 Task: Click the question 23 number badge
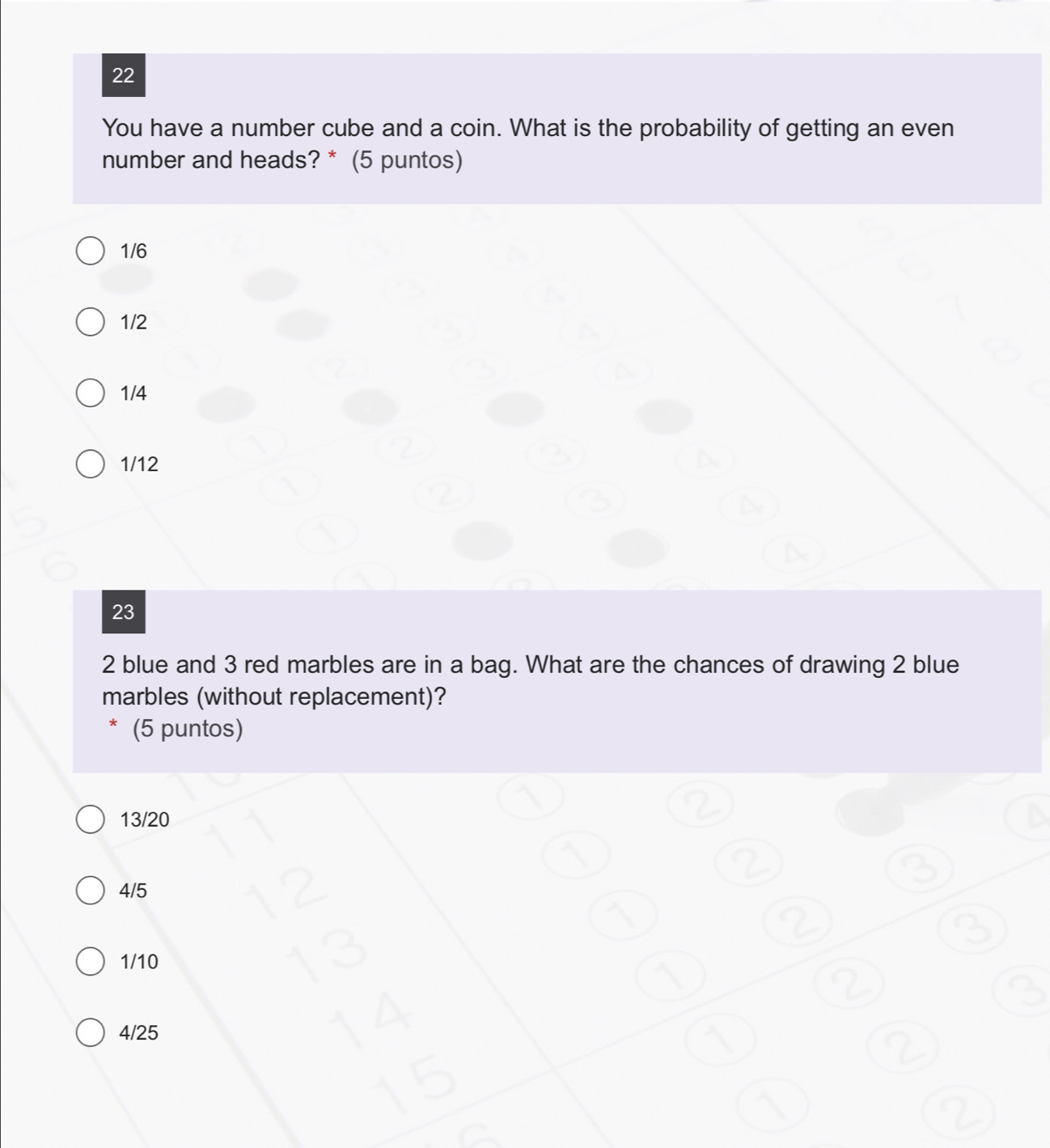click(x=124, y=612)
